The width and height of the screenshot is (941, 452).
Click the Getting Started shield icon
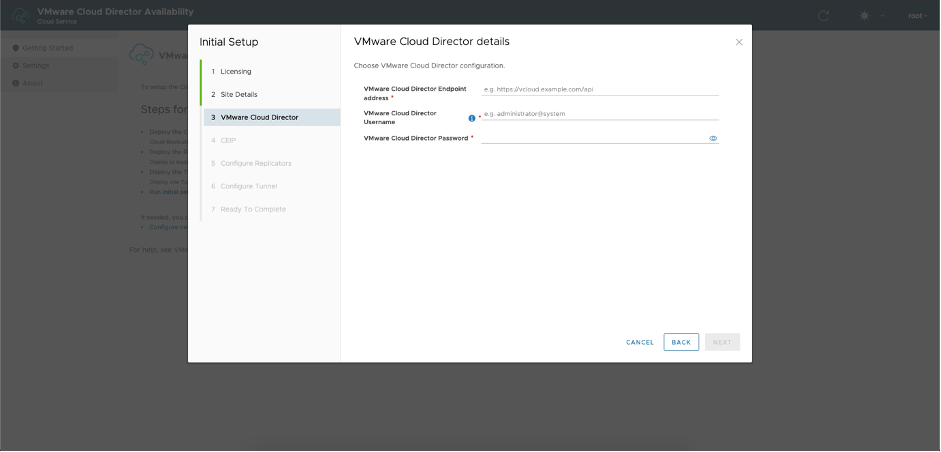(15, 48)
